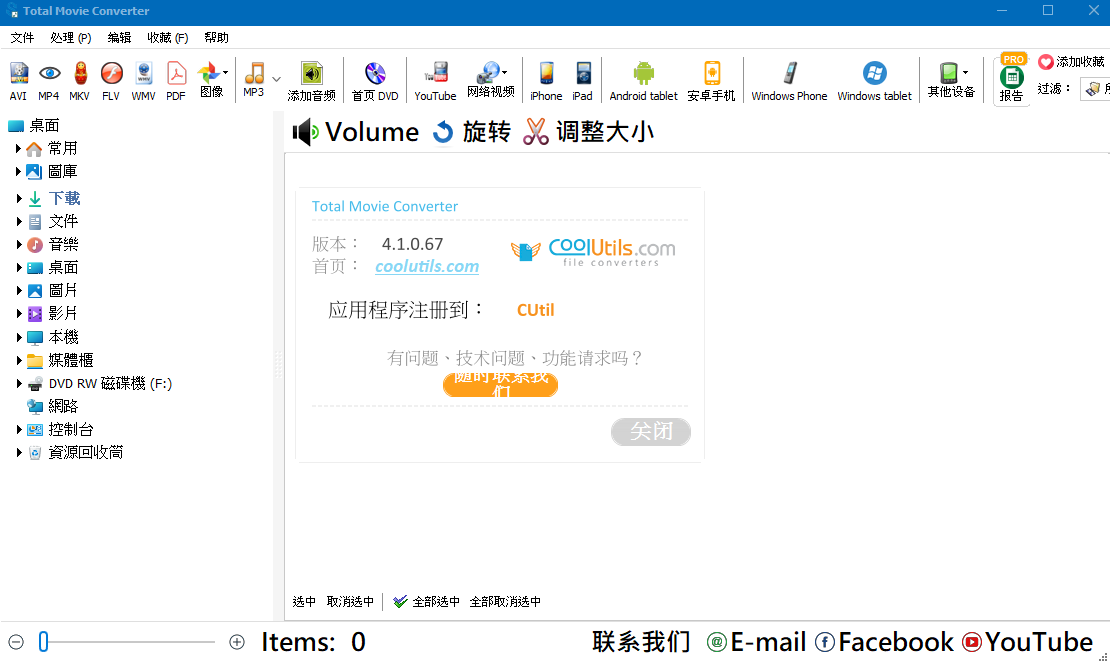
Task: Choose Android tablet preset
Action: (x=643, y=81)
